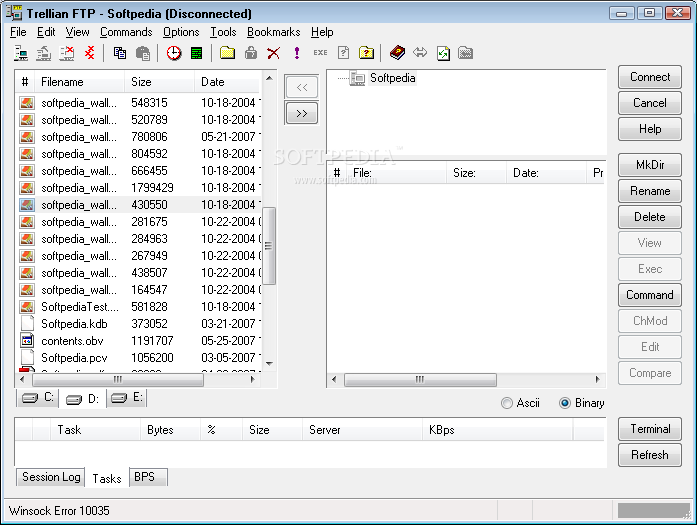This screenshot has height=525, width=697.
Task: Open the Tools menu
Action: 223,32
